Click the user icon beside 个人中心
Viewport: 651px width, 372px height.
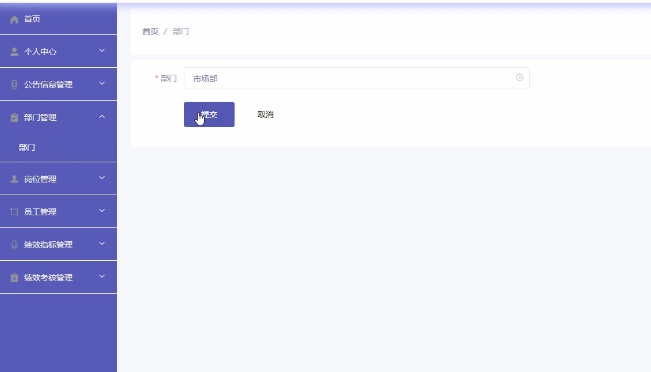(14, 51)
